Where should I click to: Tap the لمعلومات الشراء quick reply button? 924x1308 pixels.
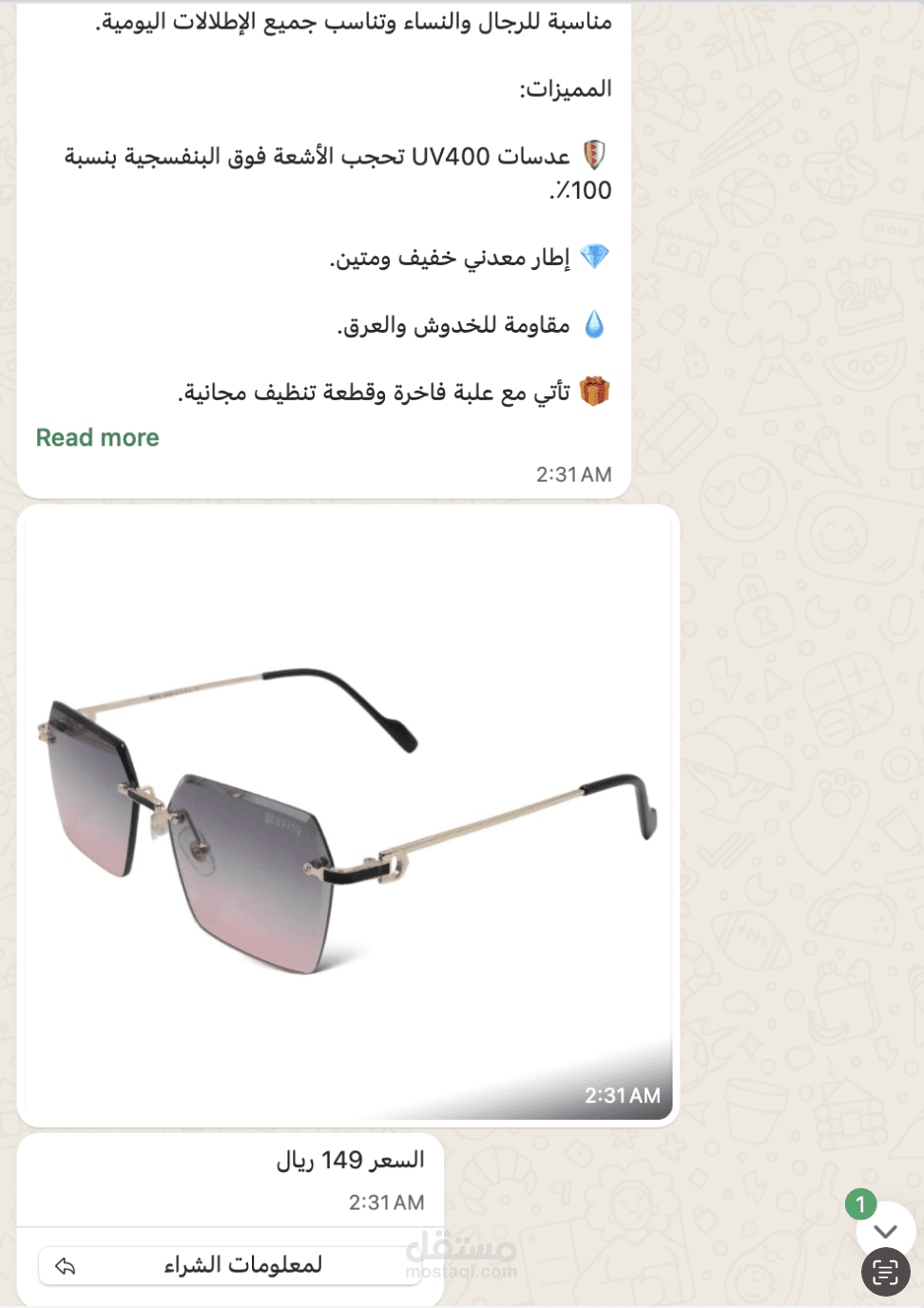pos(230,1265)
